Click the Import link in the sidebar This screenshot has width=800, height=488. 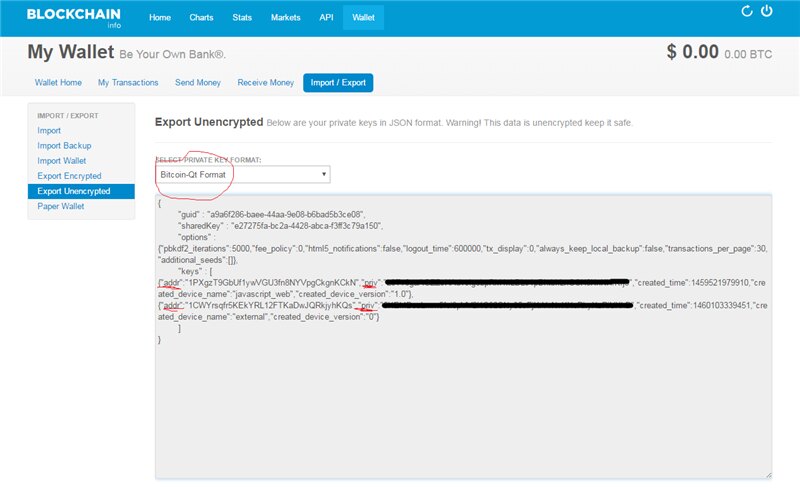49,131
